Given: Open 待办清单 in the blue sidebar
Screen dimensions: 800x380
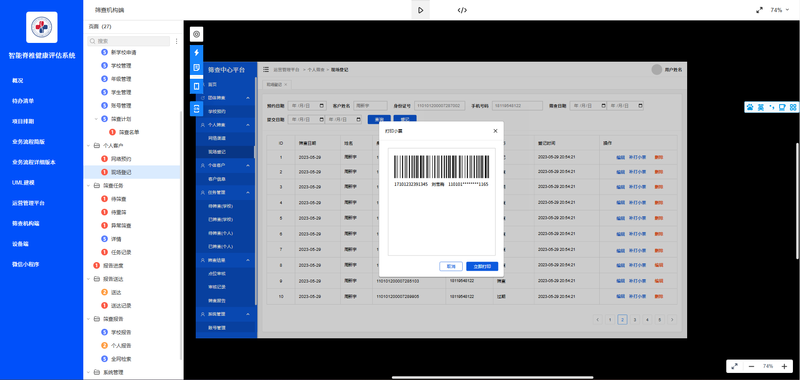Looking at the screenshot, I should [23, 101].
